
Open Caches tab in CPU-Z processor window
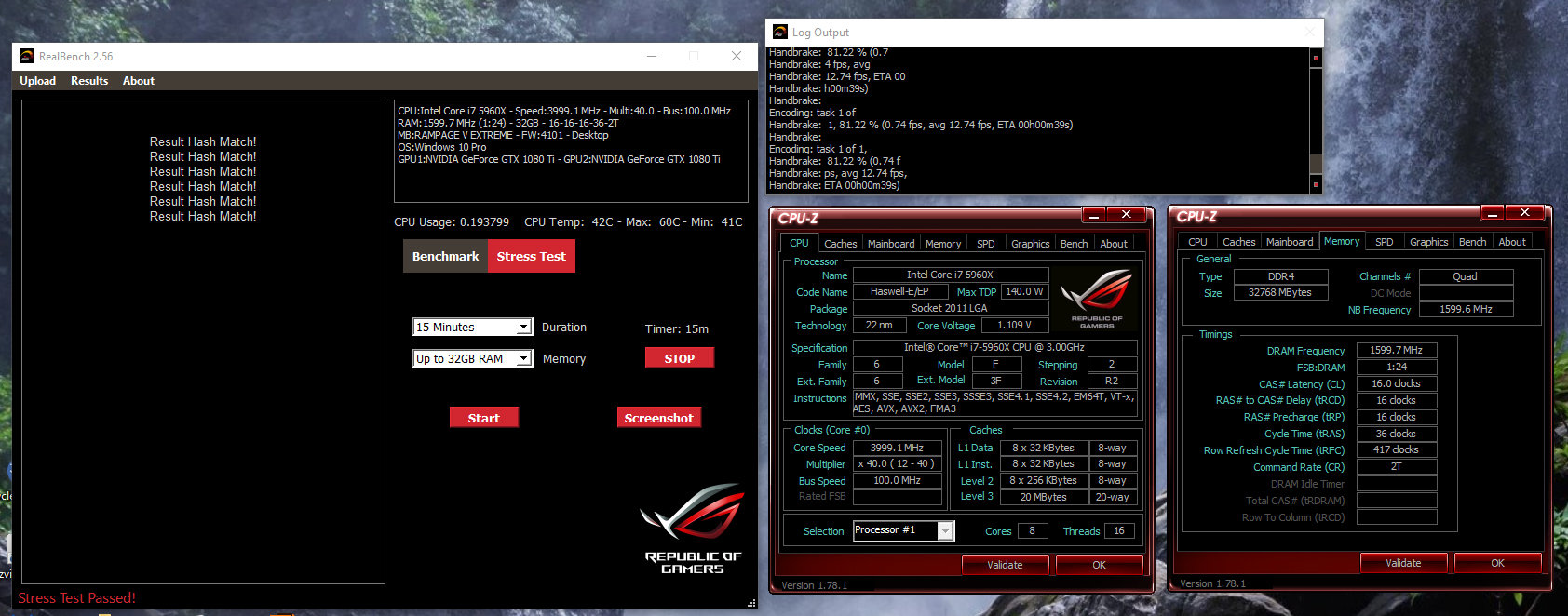(840, 244)
